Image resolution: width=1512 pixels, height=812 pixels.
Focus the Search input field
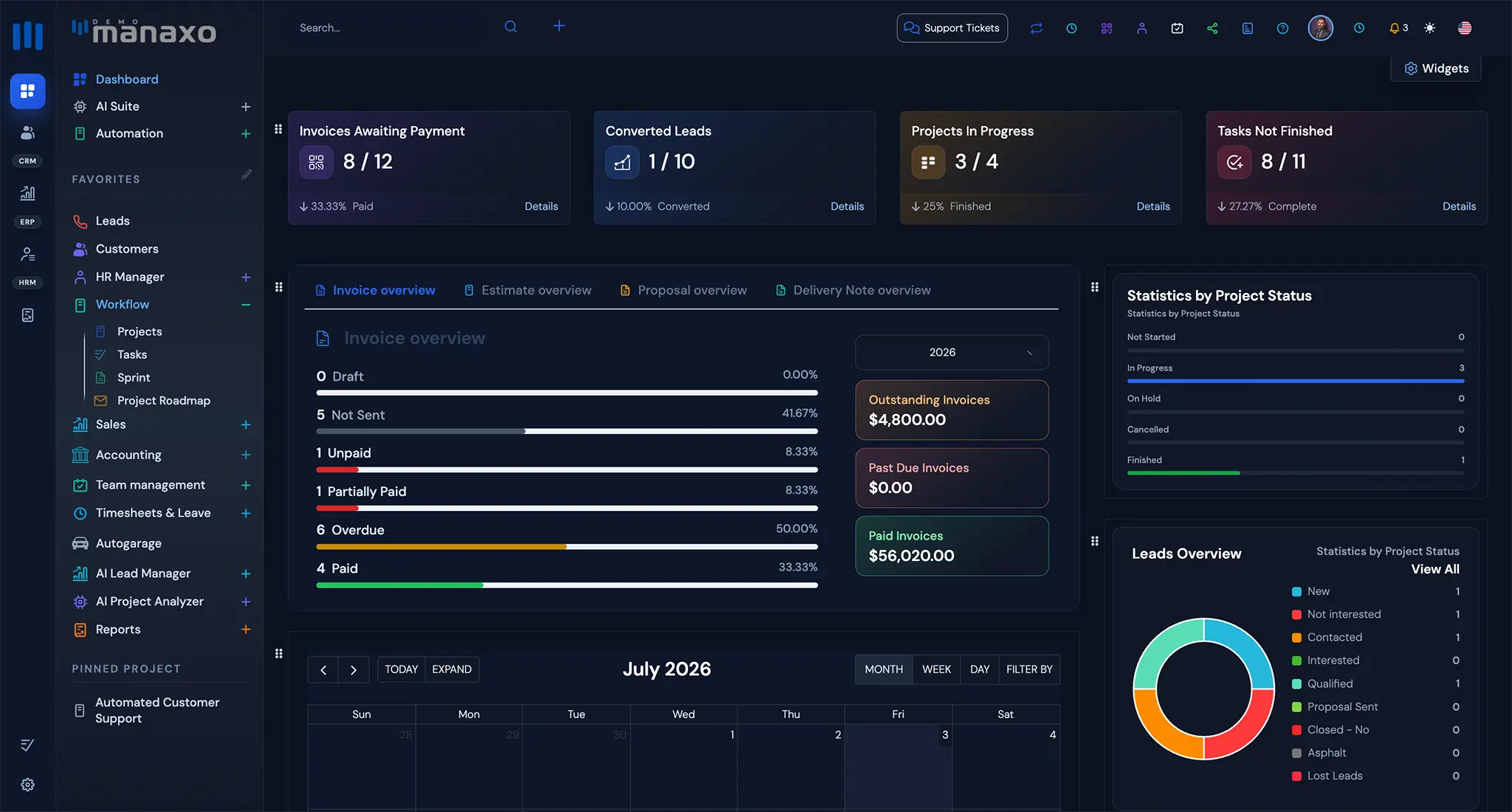[396, 28]
